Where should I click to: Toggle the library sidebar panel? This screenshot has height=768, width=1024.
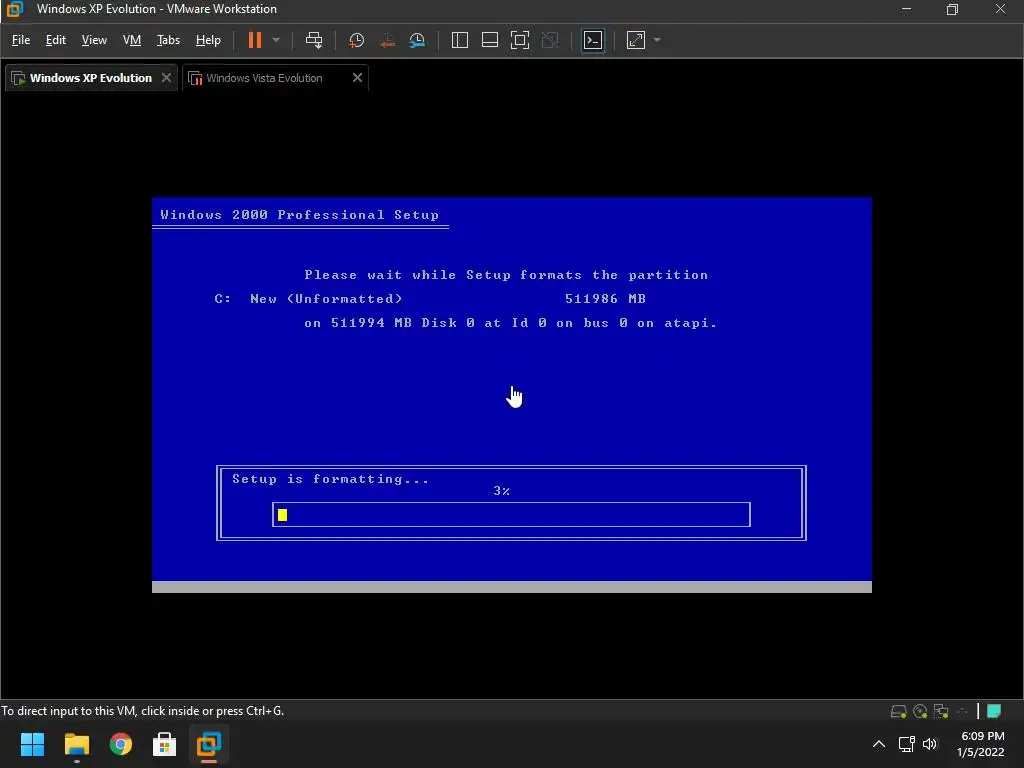click(x=460, y=40)
